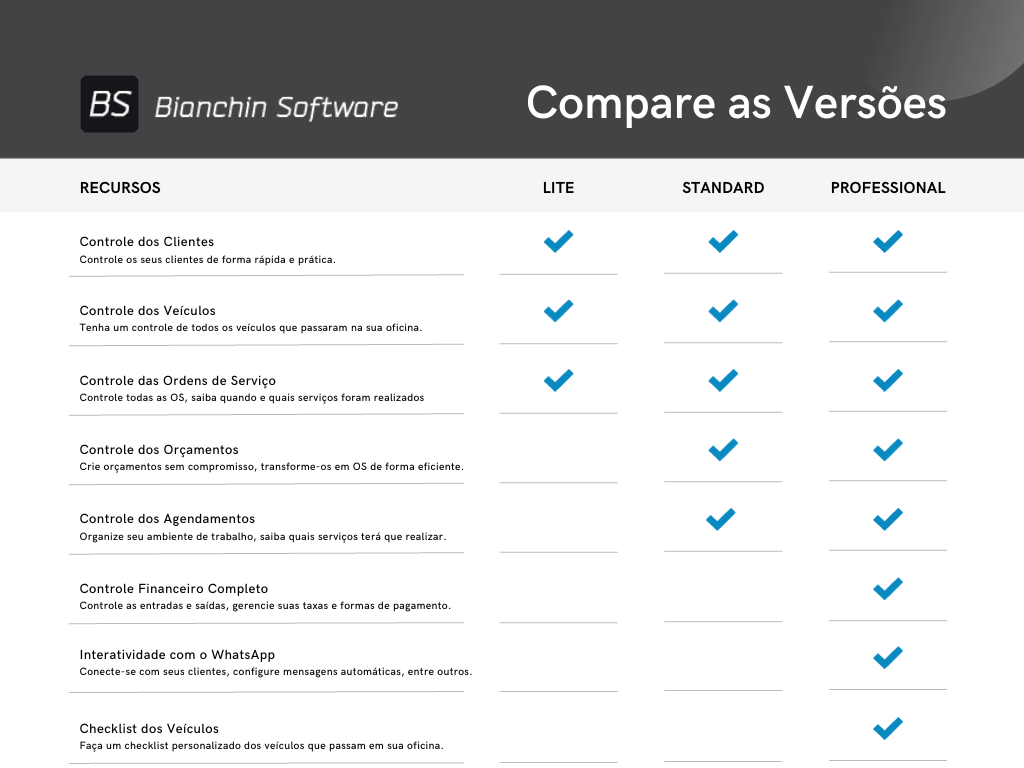
Task: Click the Standard checkmark for Controle dos Agendamentos
Action: [x=721, y=519]
